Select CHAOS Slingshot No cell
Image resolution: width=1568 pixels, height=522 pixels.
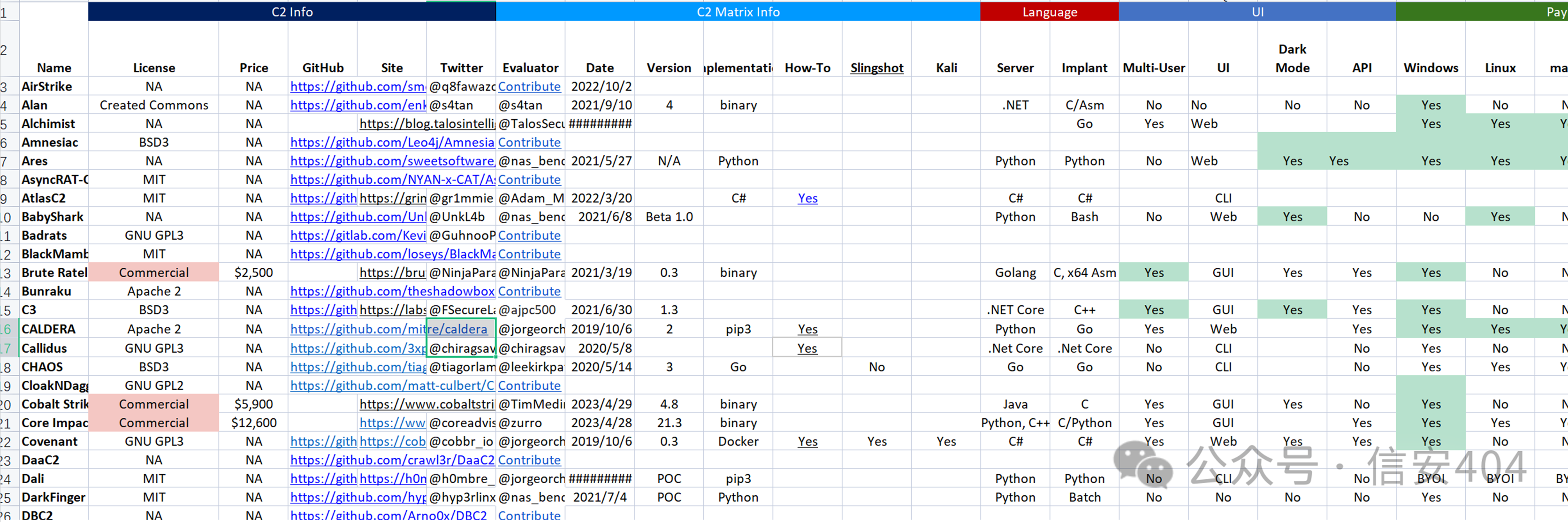click(x=876, y=368)
